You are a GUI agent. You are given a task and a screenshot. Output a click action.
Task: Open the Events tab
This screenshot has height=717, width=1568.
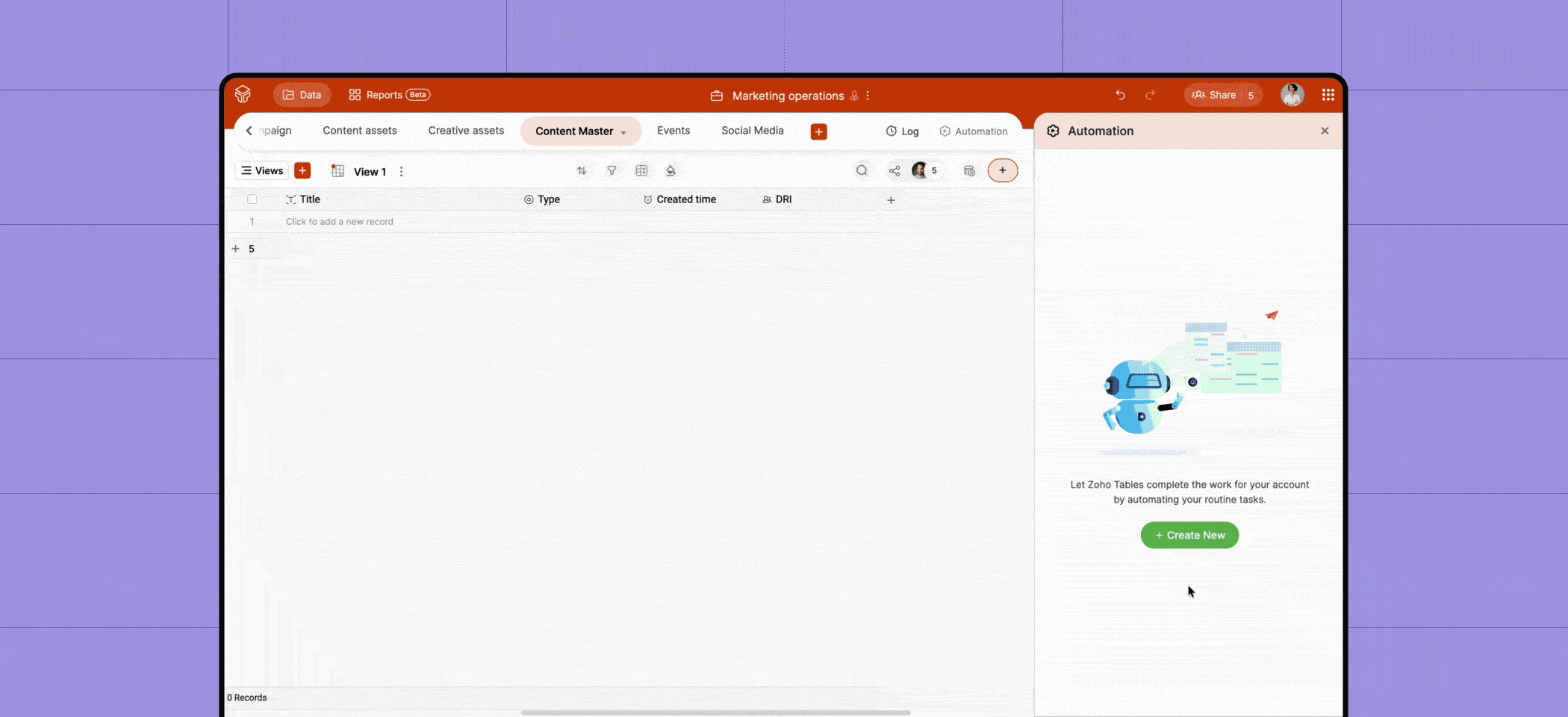(x=673, y=130)
